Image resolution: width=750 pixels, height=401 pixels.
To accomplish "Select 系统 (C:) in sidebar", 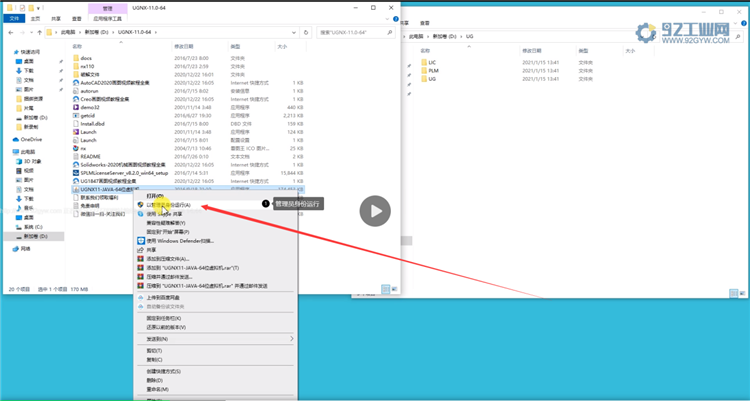I will [x=33, y=227].
